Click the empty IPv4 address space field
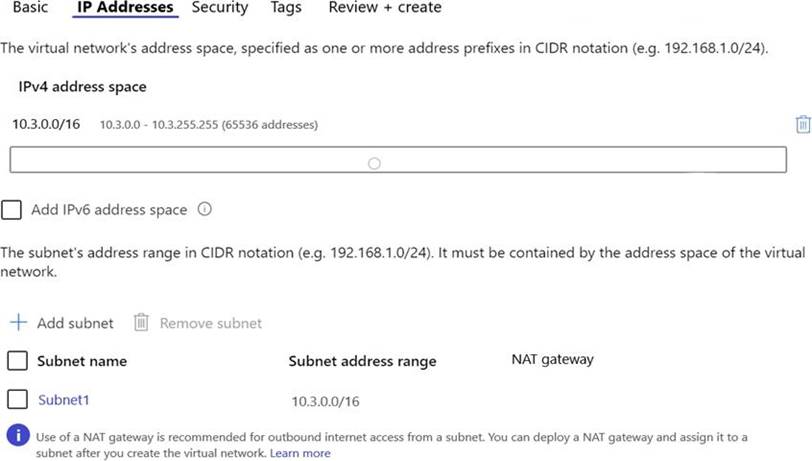The image size is (812, 461). click(398, 160)
